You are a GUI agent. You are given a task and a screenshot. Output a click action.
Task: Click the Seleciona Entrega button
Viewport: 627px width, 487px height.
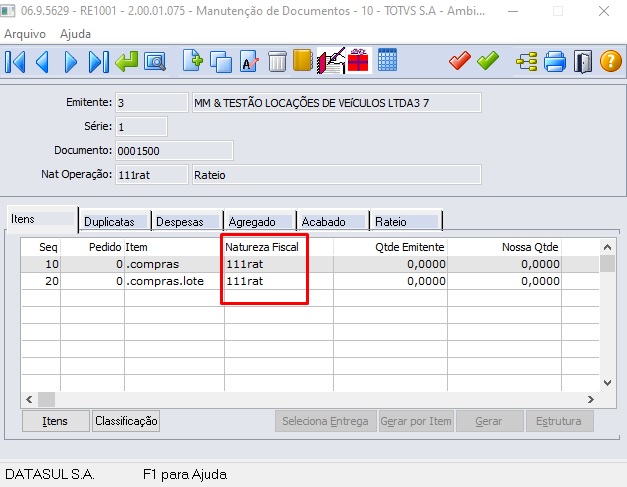pos(325,421)
